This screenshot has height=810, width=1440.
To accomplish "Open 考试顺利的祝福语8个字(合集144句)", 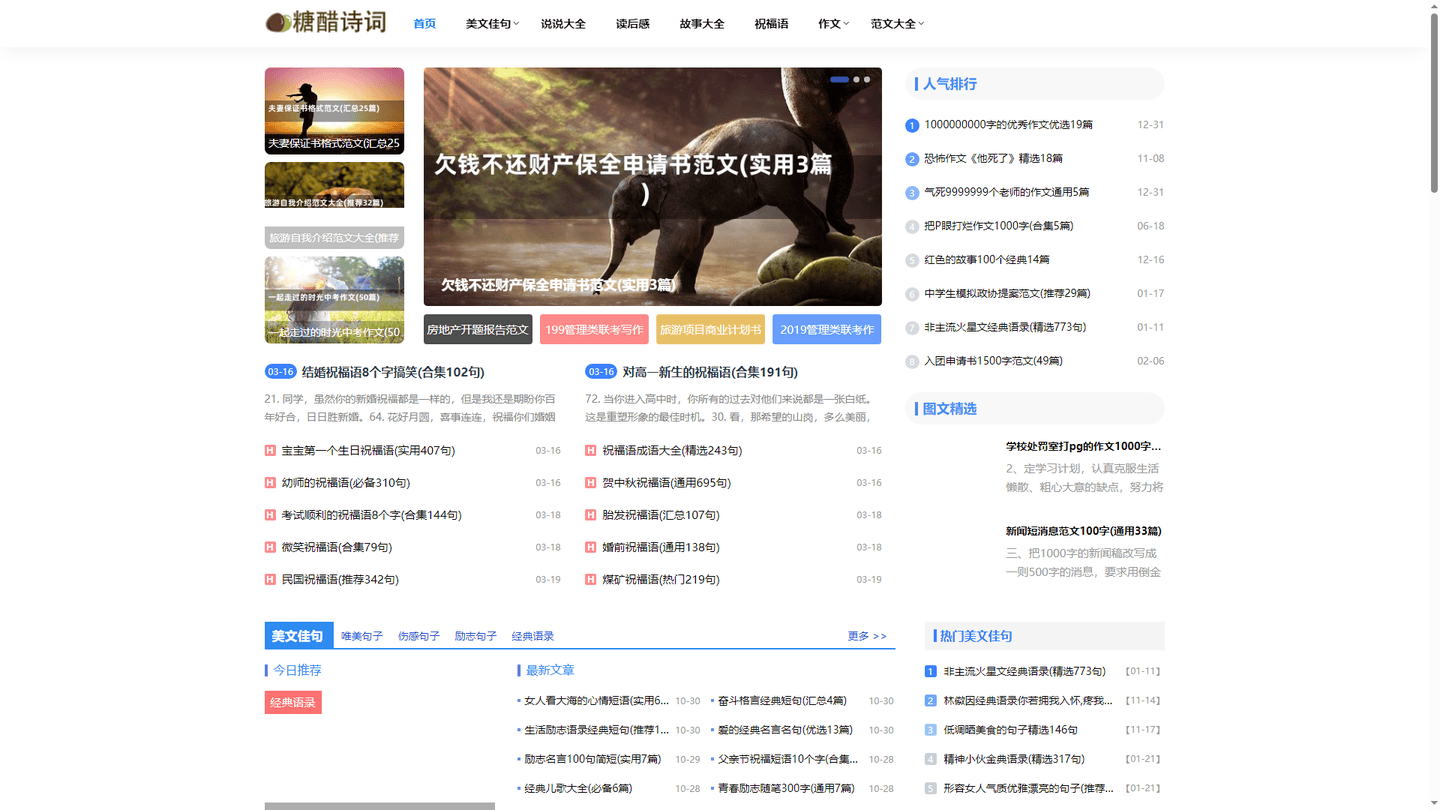I will coord(372,515).
